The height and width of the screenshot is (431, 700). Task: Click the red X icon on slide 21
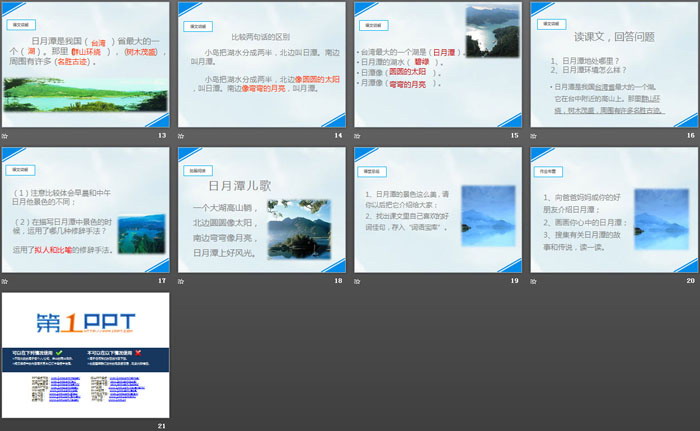tap(137, 353)
